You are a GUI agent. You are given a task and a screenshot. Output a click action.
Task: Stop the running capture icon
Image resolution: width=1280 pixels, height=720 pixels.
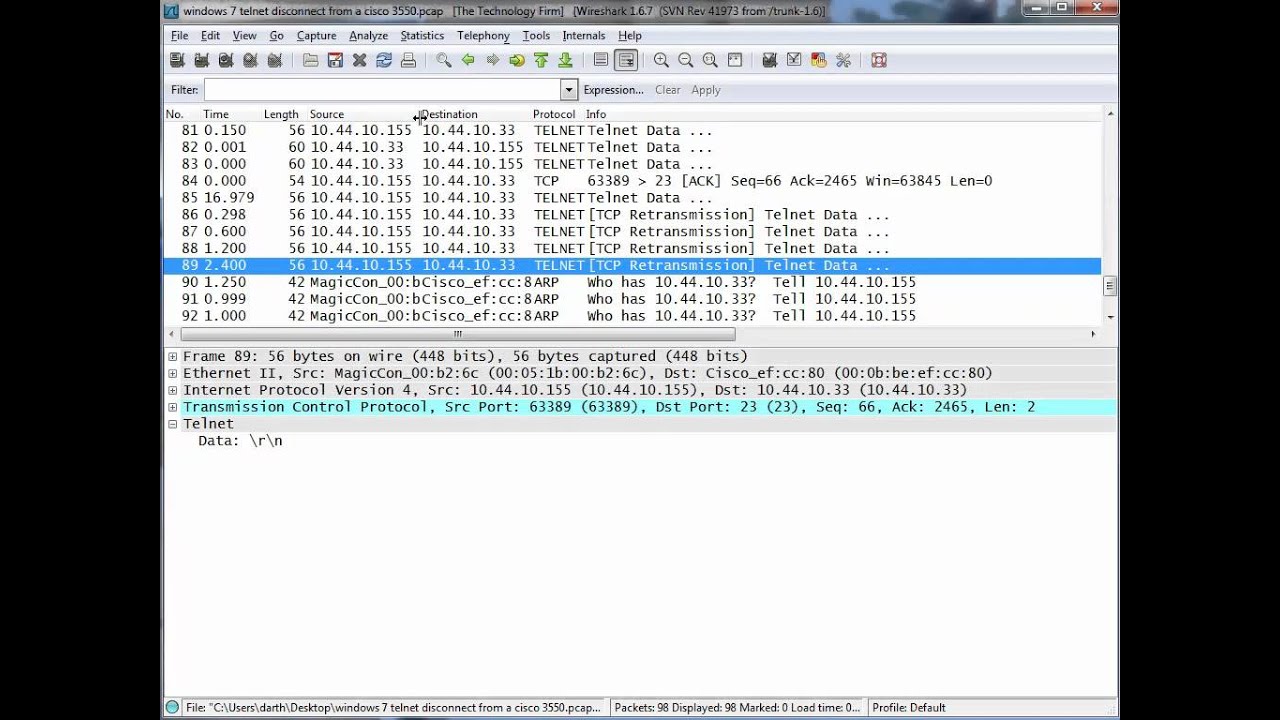[250, 60]
